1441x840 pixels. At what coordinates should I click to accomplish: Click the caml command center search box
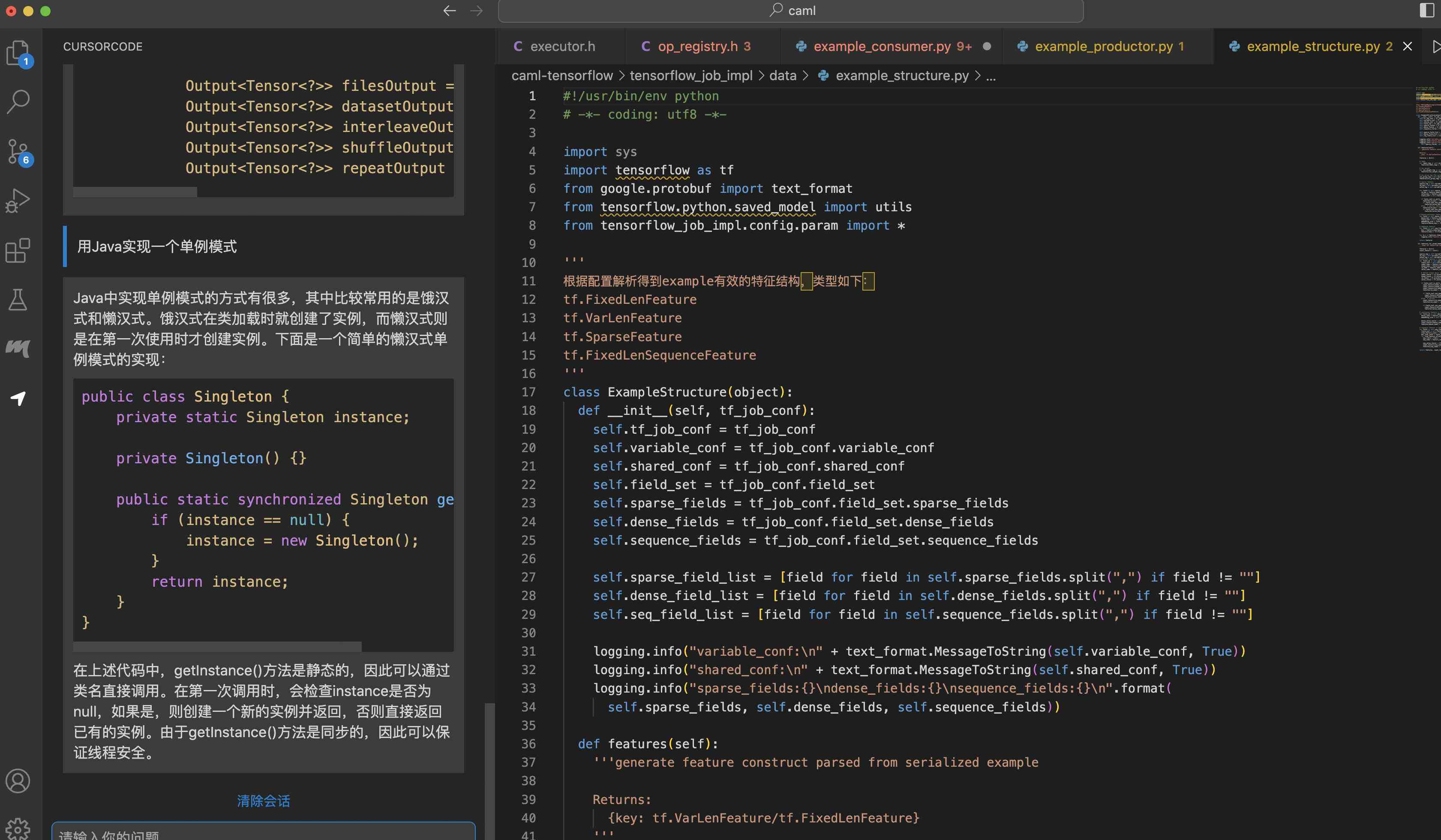790,11
